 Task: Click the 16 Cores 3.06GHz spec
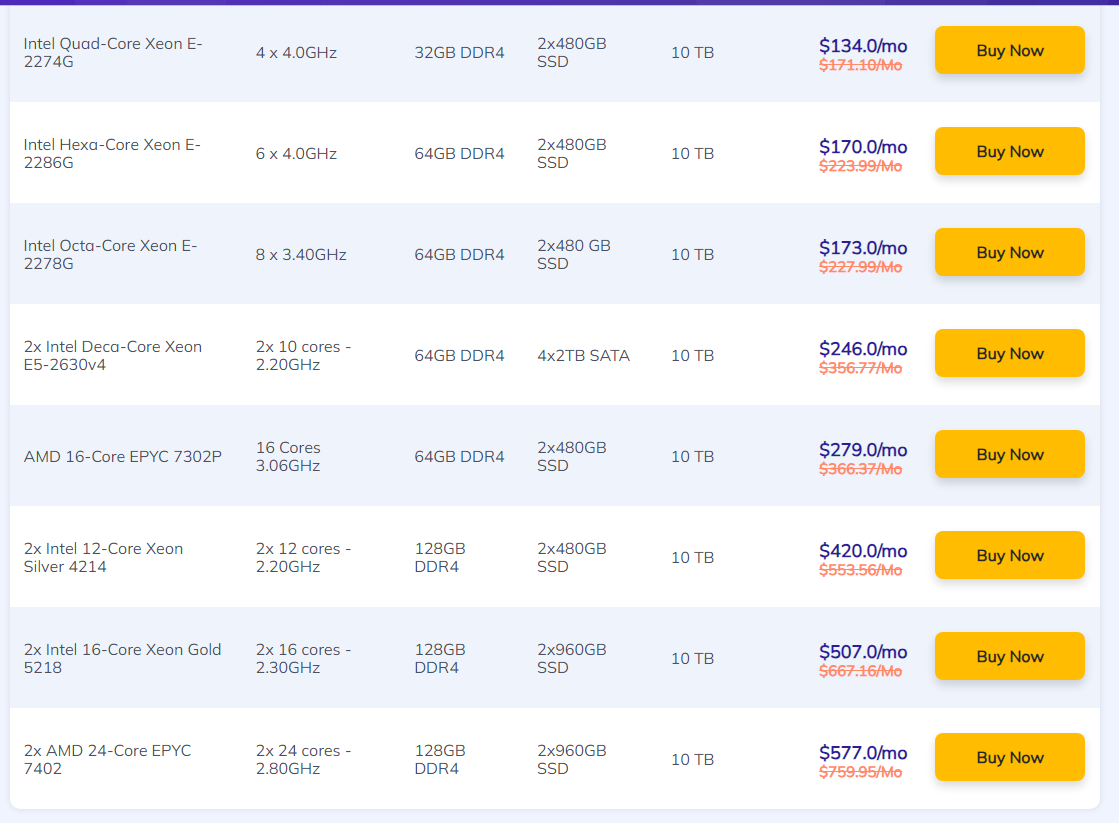[288, 457]
